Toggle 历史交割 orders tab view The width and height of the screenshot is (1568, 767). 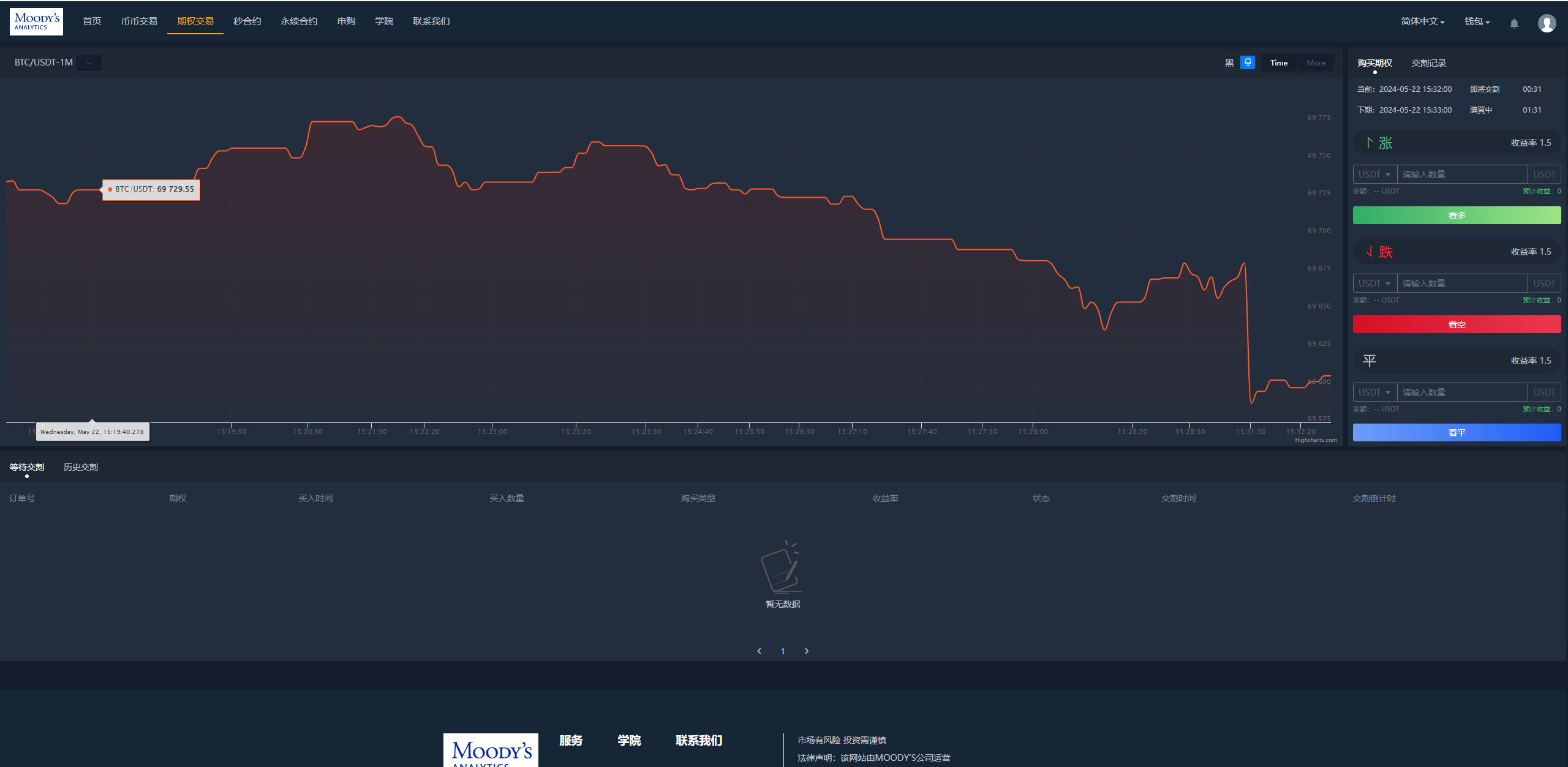[x=83, y=466]
